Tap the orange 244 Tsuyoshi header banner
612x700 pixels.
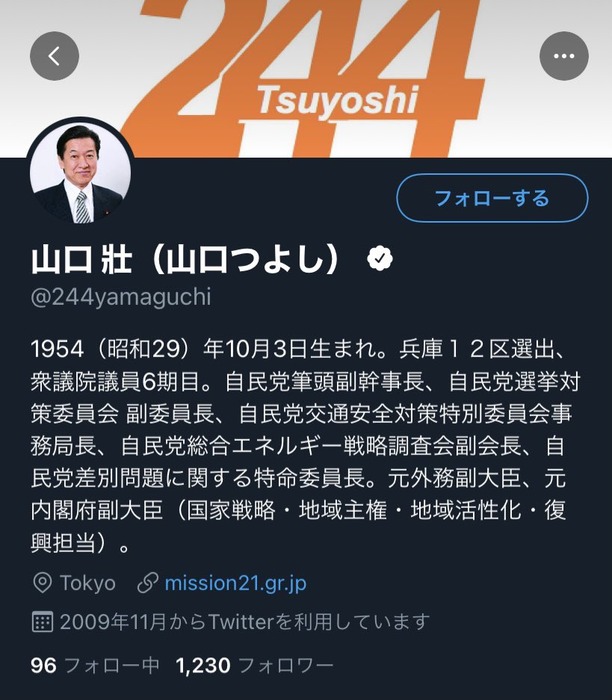coord(306,79)
